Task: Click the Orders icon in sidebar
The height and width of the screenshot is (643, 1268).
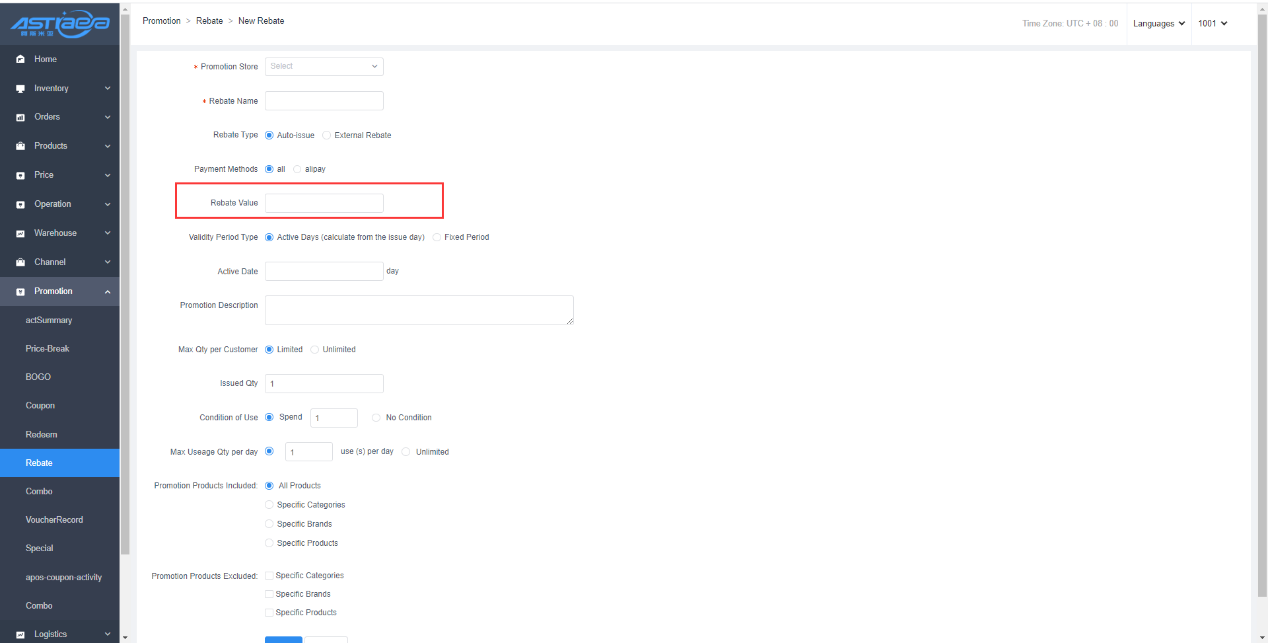Action: tap(20, 118)
